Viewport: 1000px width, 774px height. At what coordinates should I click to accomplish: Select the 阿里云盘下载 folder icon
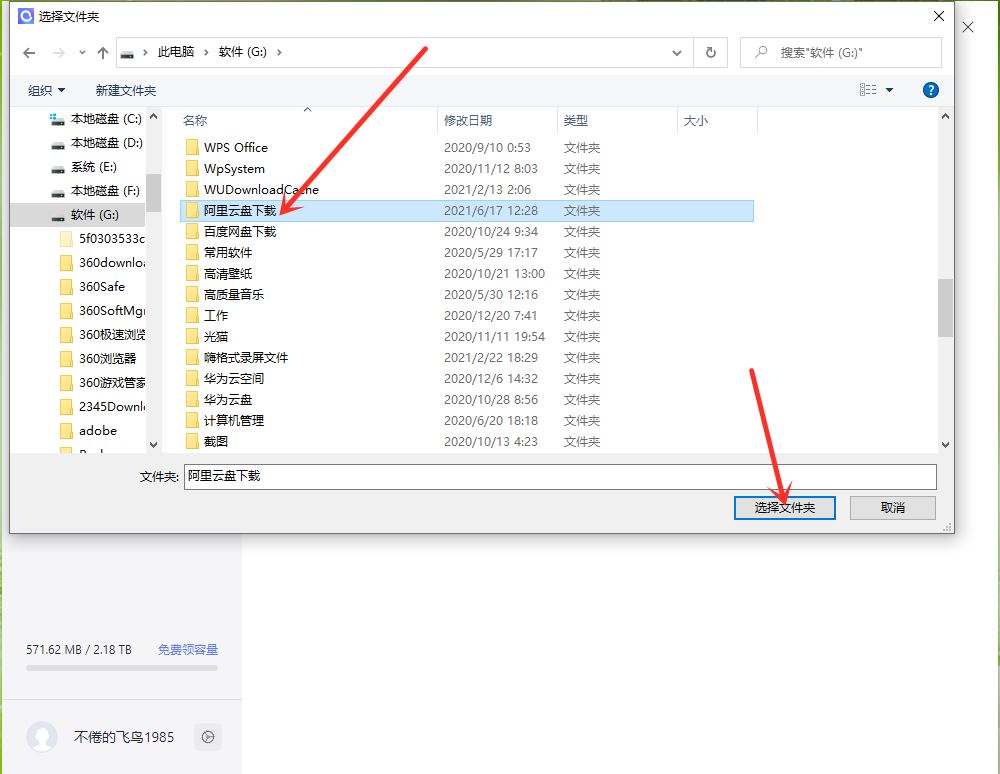[192, 211]
